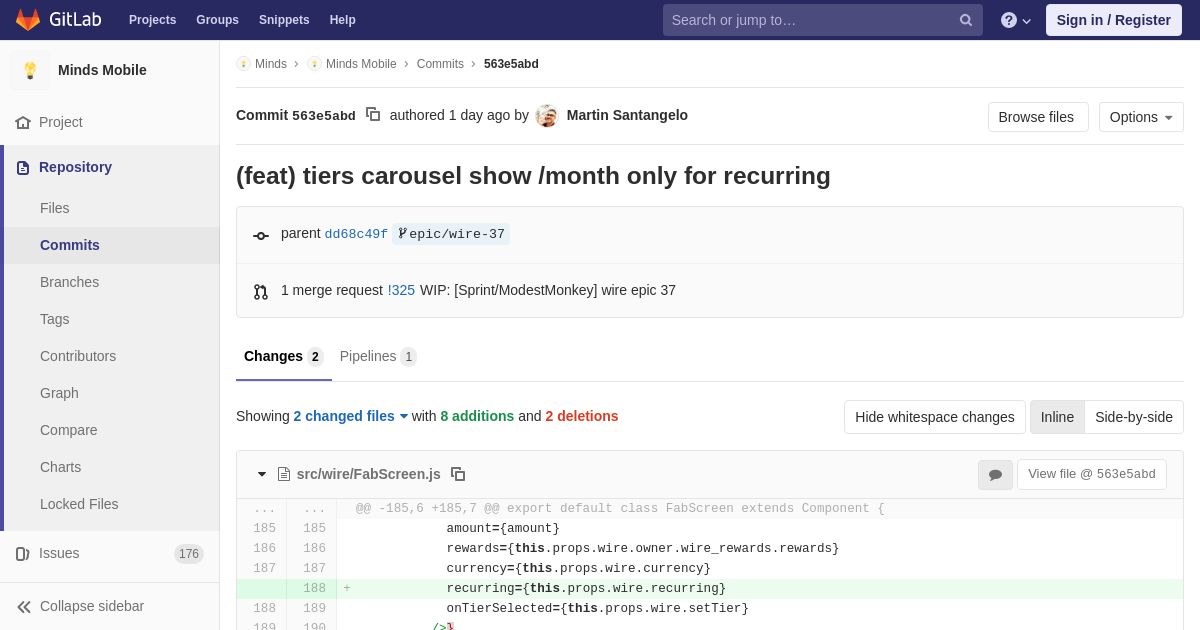Toggle comments for FabScreen.js file
Viewport: 1200px width, 630px height.
tap(995, 475)
